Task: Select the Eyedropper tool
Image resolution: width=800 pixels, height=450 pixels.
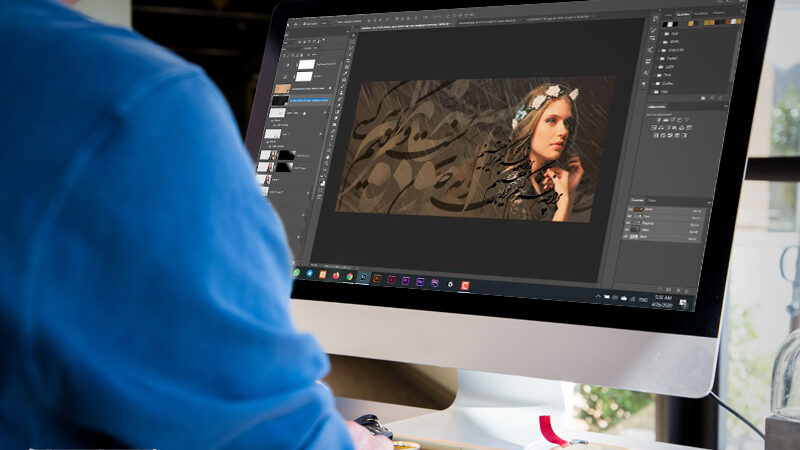Action: pos(346,73)
